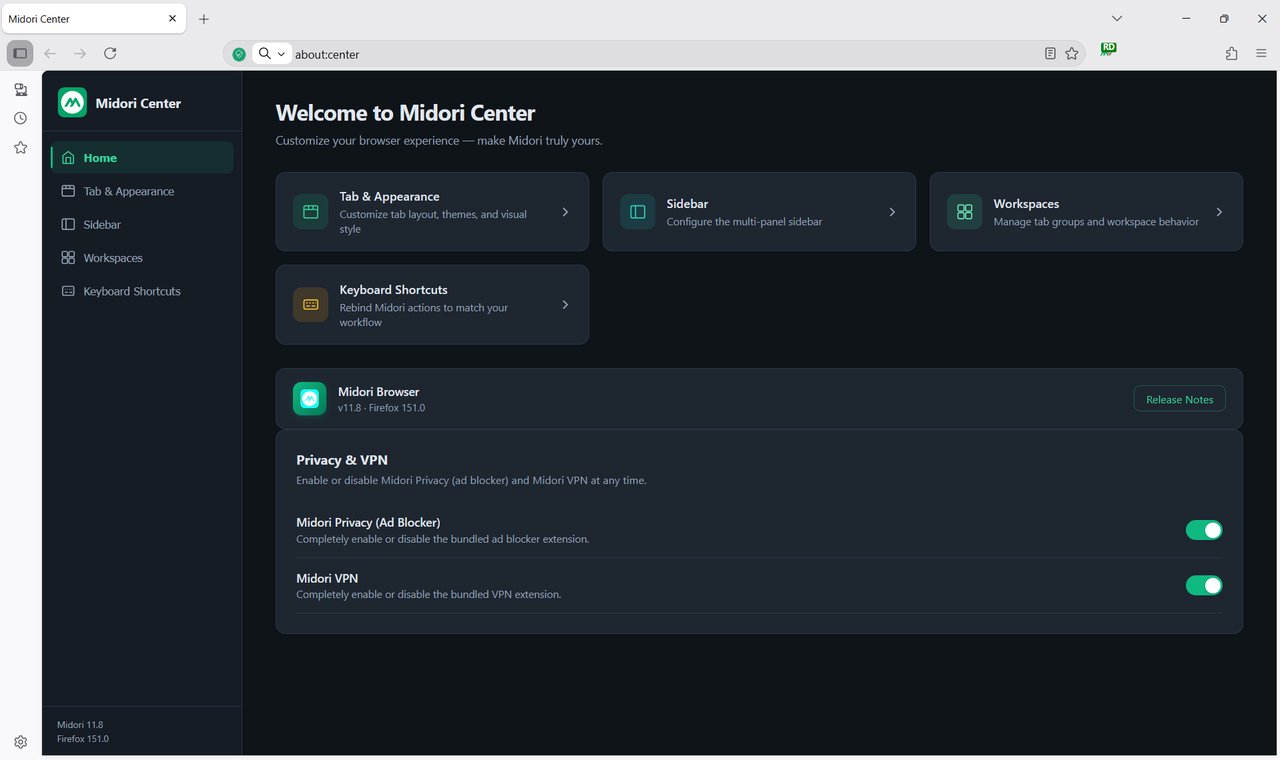The width and height of the screenshot is (1280, 760).
Task: Click the 'Welcome to Midori Center' heading
Action: [405, 113]
